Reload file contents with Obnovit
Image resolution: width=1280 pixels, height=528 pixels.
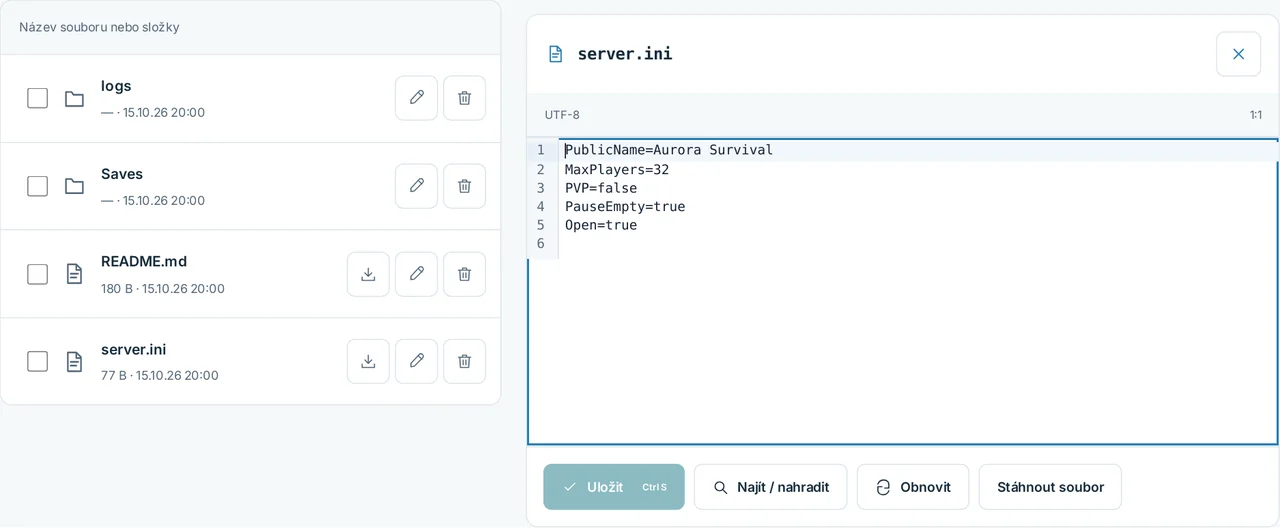[913, 487]
